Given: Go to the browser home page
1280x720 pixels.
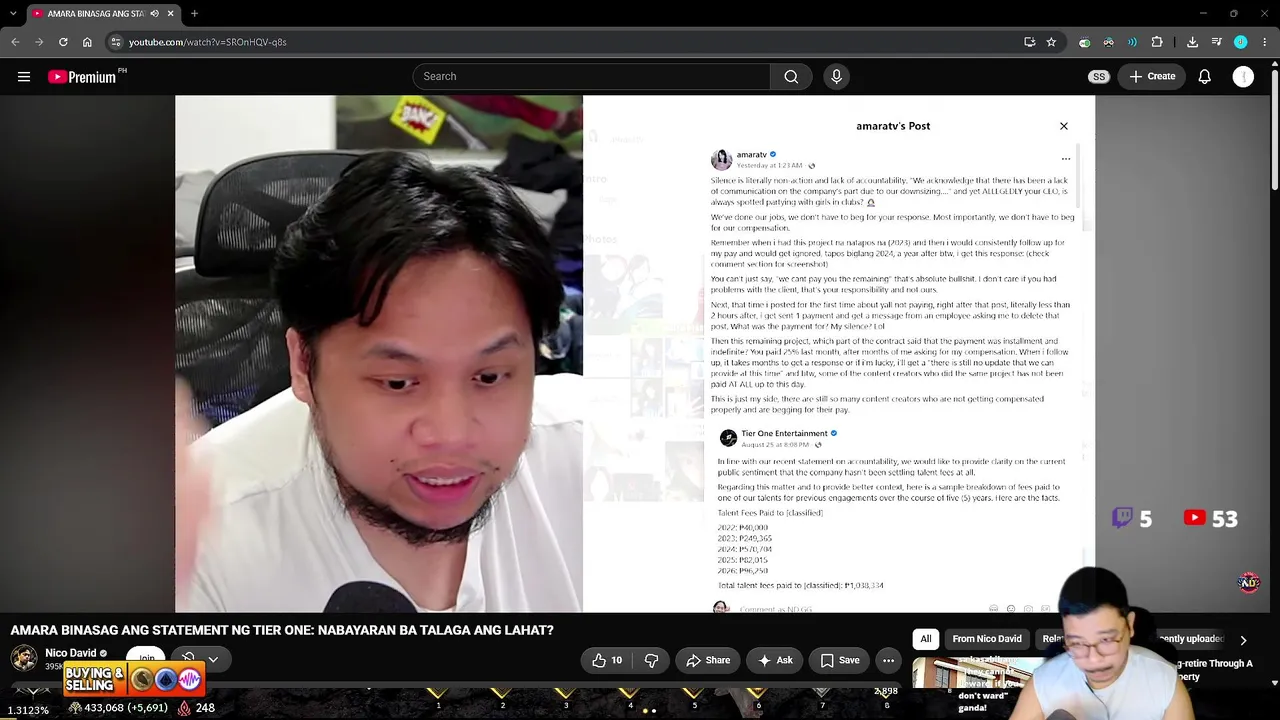Looking at the screenshot, I should [x=87, y=42].
